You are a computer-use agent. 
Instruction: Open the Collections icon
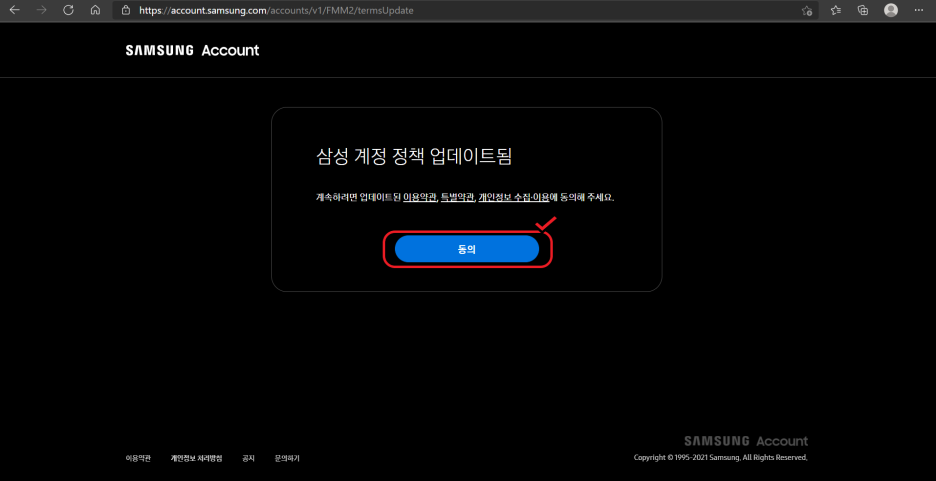pos(863,10)
